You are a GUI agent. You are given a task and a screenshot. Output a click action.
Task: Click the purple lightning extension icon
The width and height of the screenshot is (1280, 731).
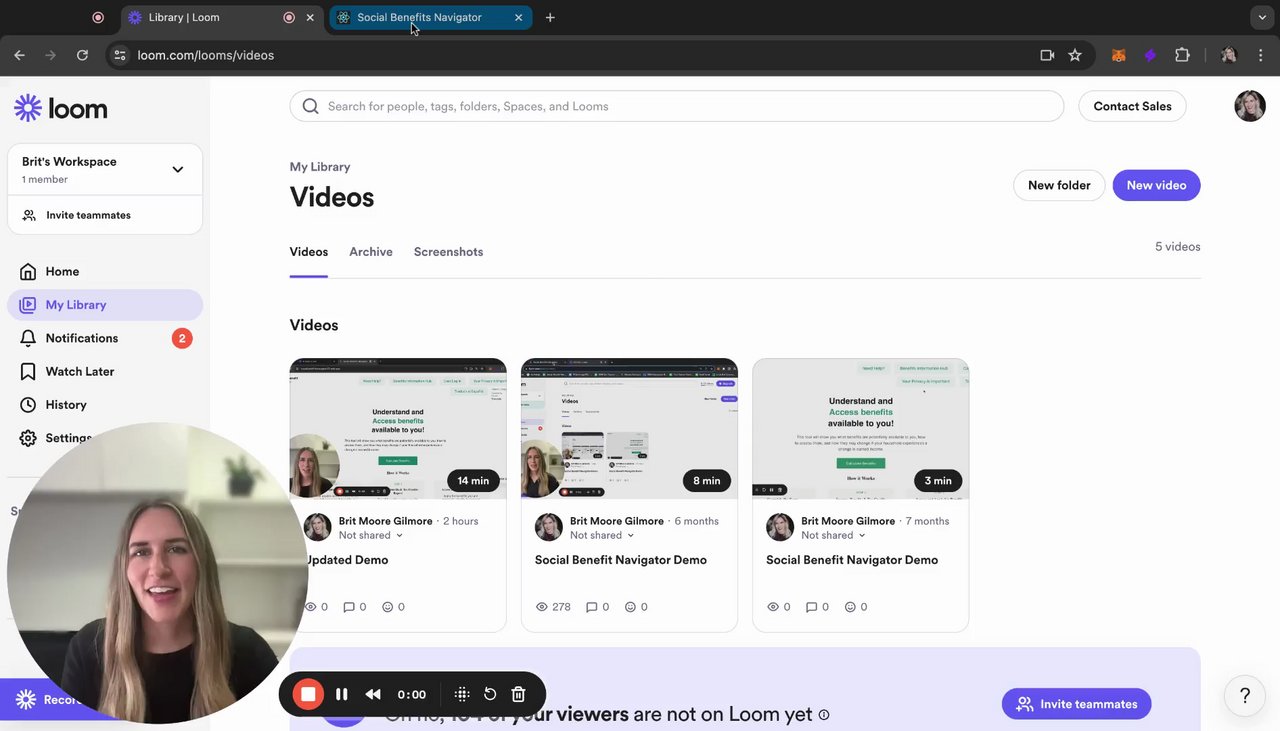[x=1150, y=55]
